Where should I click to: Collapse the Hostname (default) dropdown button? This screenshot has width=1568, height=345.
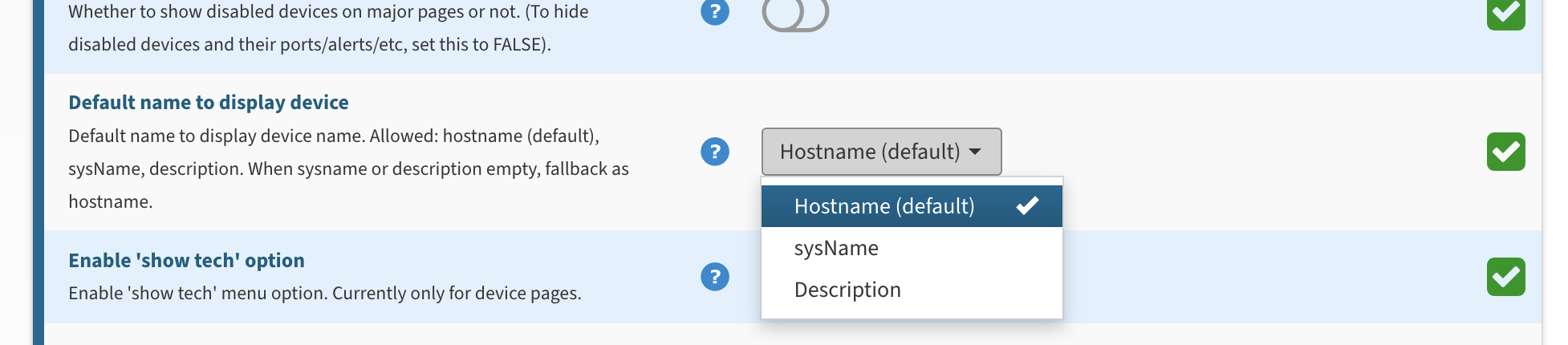click(x=881, y=152)
